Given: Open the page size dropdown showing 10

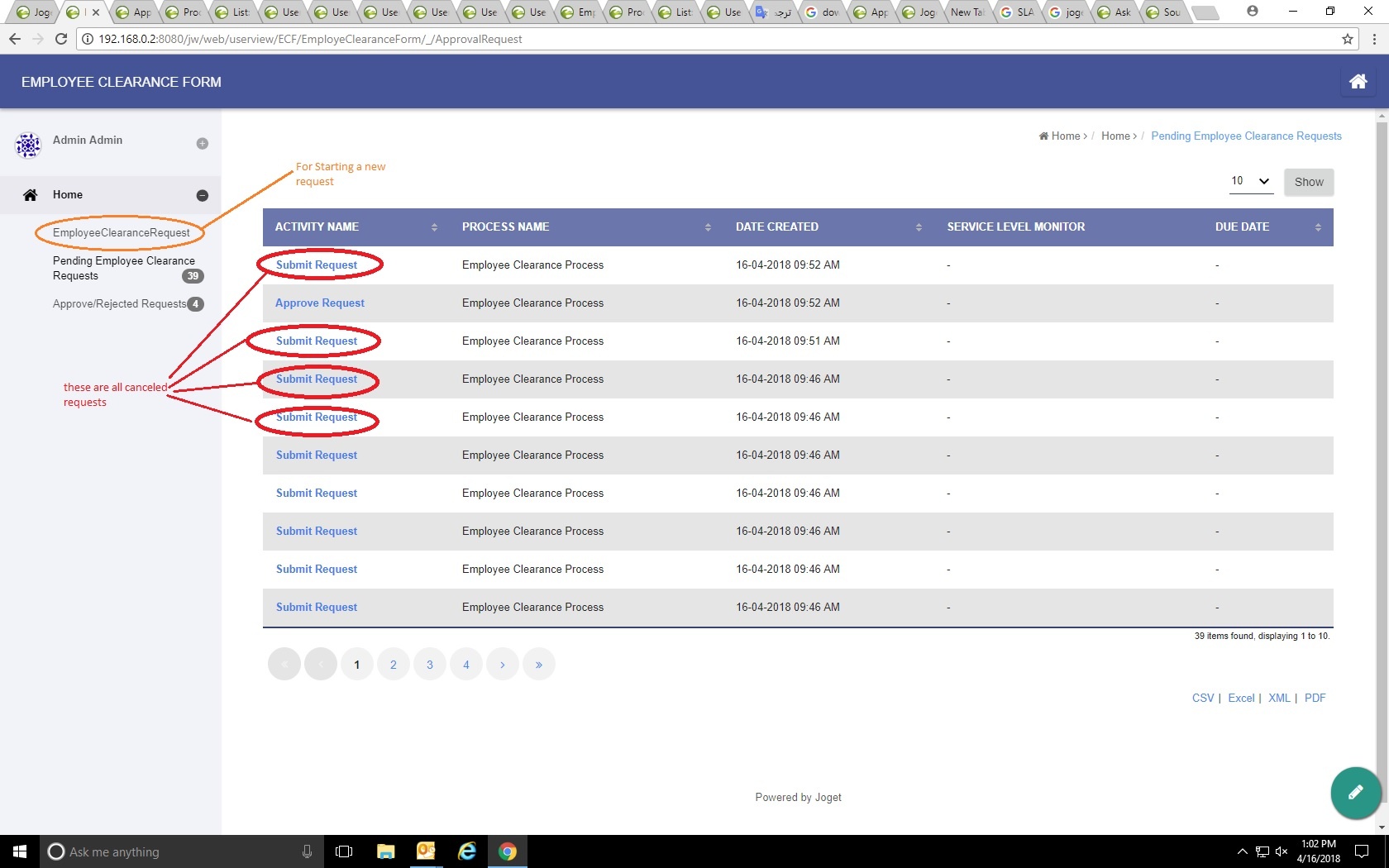Looking at the screenshot, I should click(x=1250, y=181).
